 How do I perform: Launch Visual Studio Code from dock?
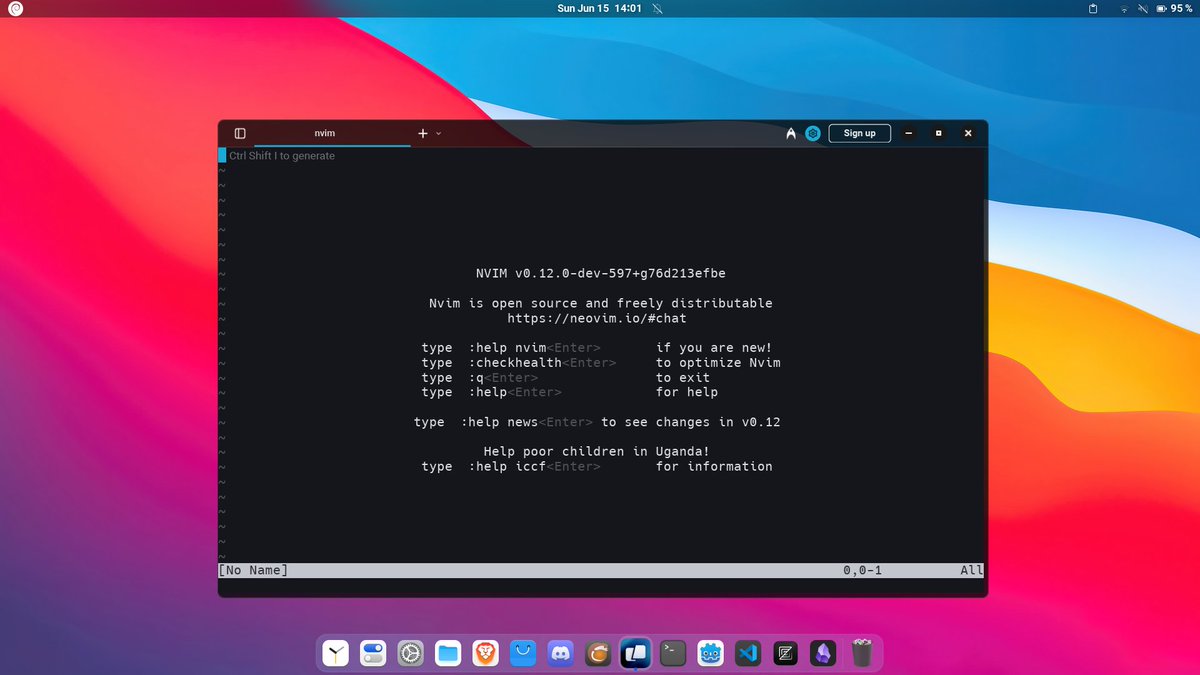coord(748,653)
